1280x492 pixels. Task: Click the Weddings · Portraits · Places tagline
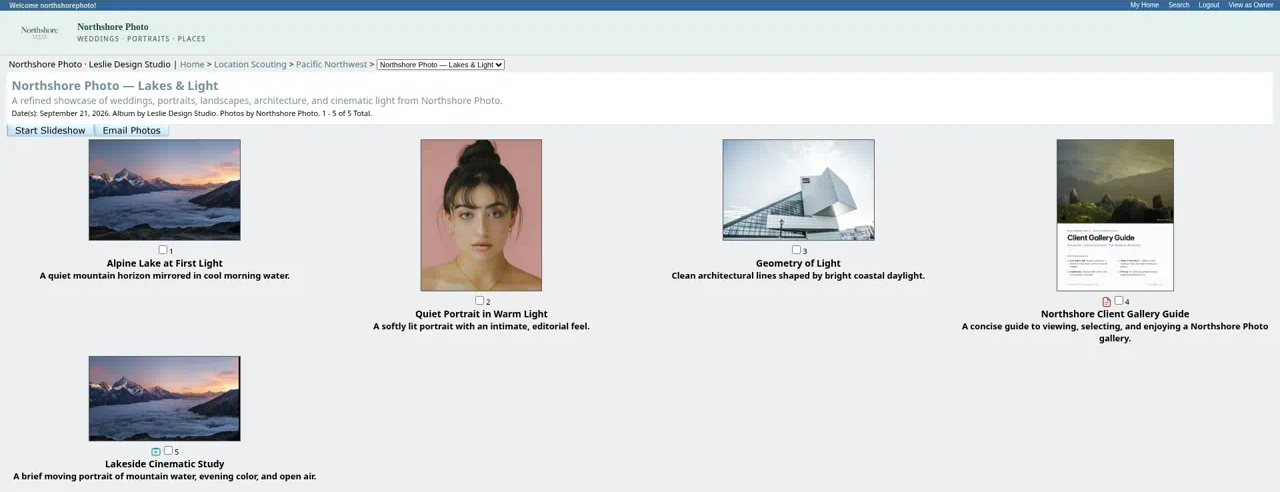point(141,39)
